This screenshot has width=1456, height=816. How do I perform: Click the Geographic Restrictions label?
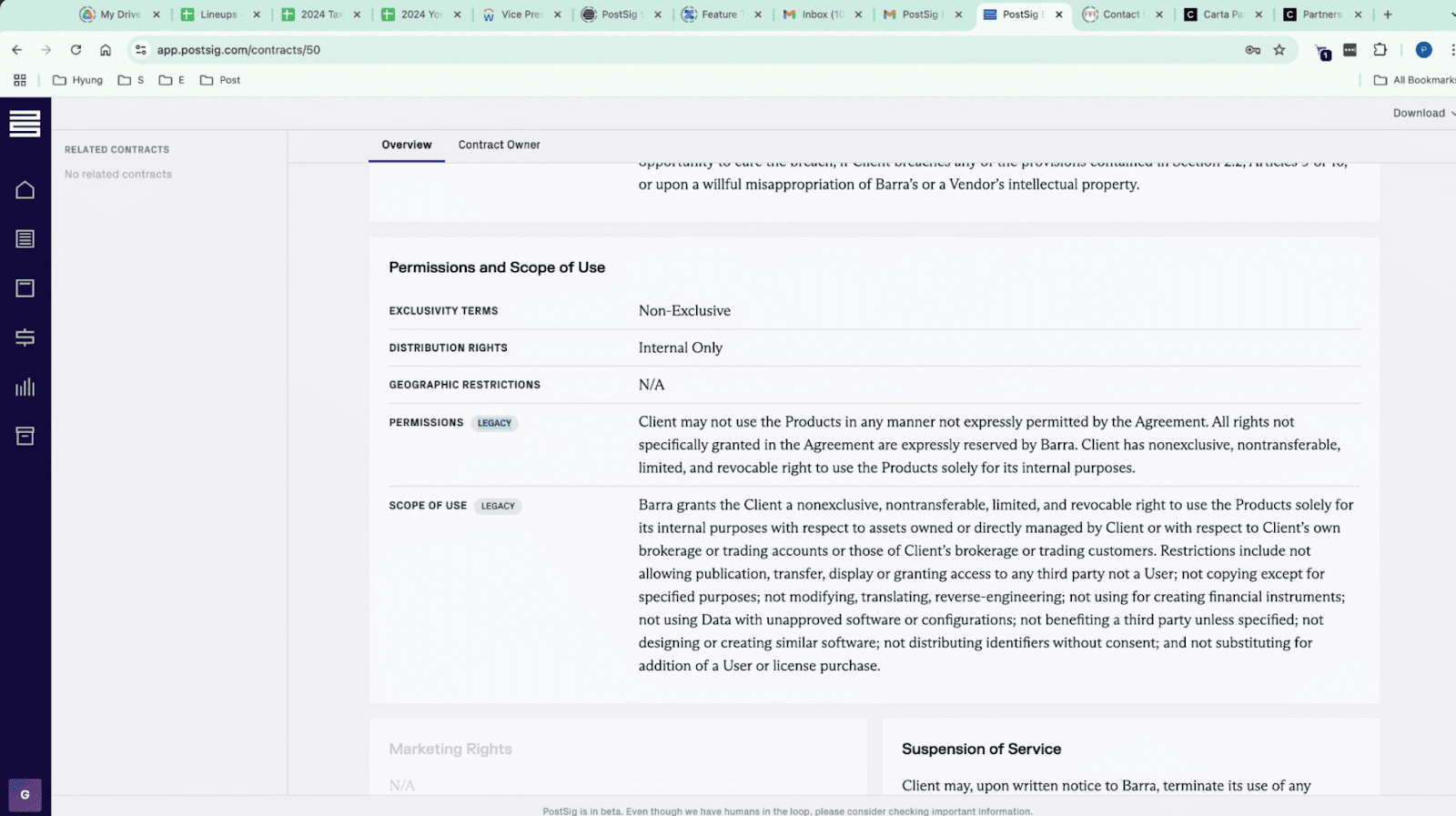tap(465, 385)
